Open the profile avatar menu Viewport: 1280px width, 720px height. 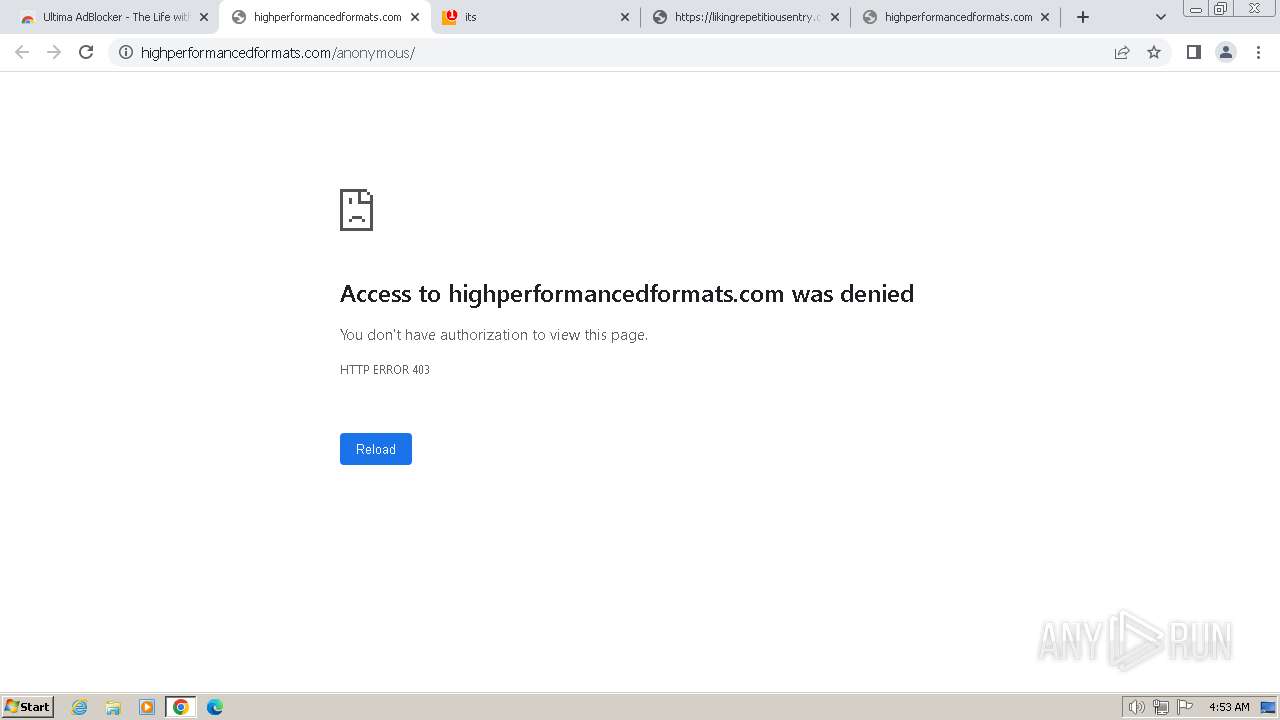1226,52
